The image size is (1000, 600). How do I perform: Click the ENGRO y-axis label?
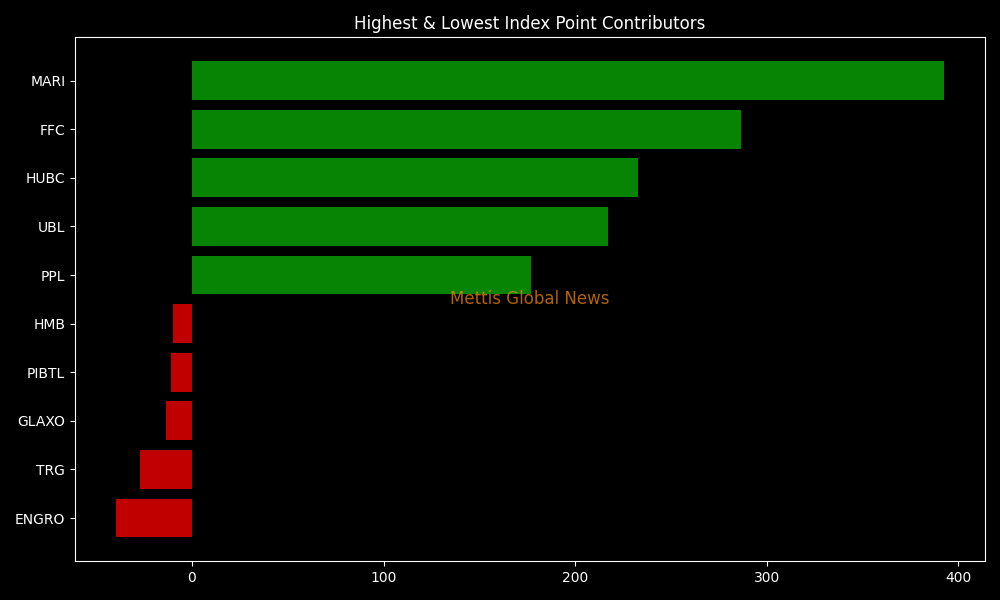[x=40, y=519]
